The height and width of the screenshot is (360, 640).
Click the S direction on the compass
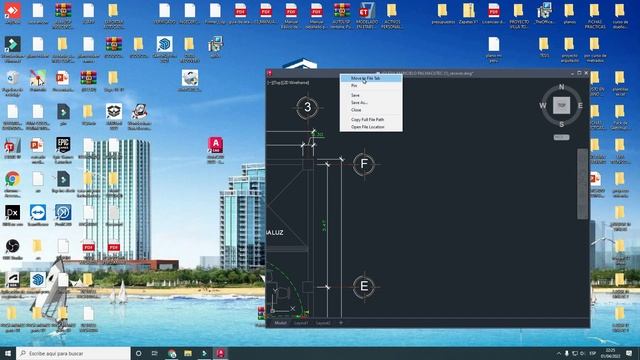pos(562,124)
